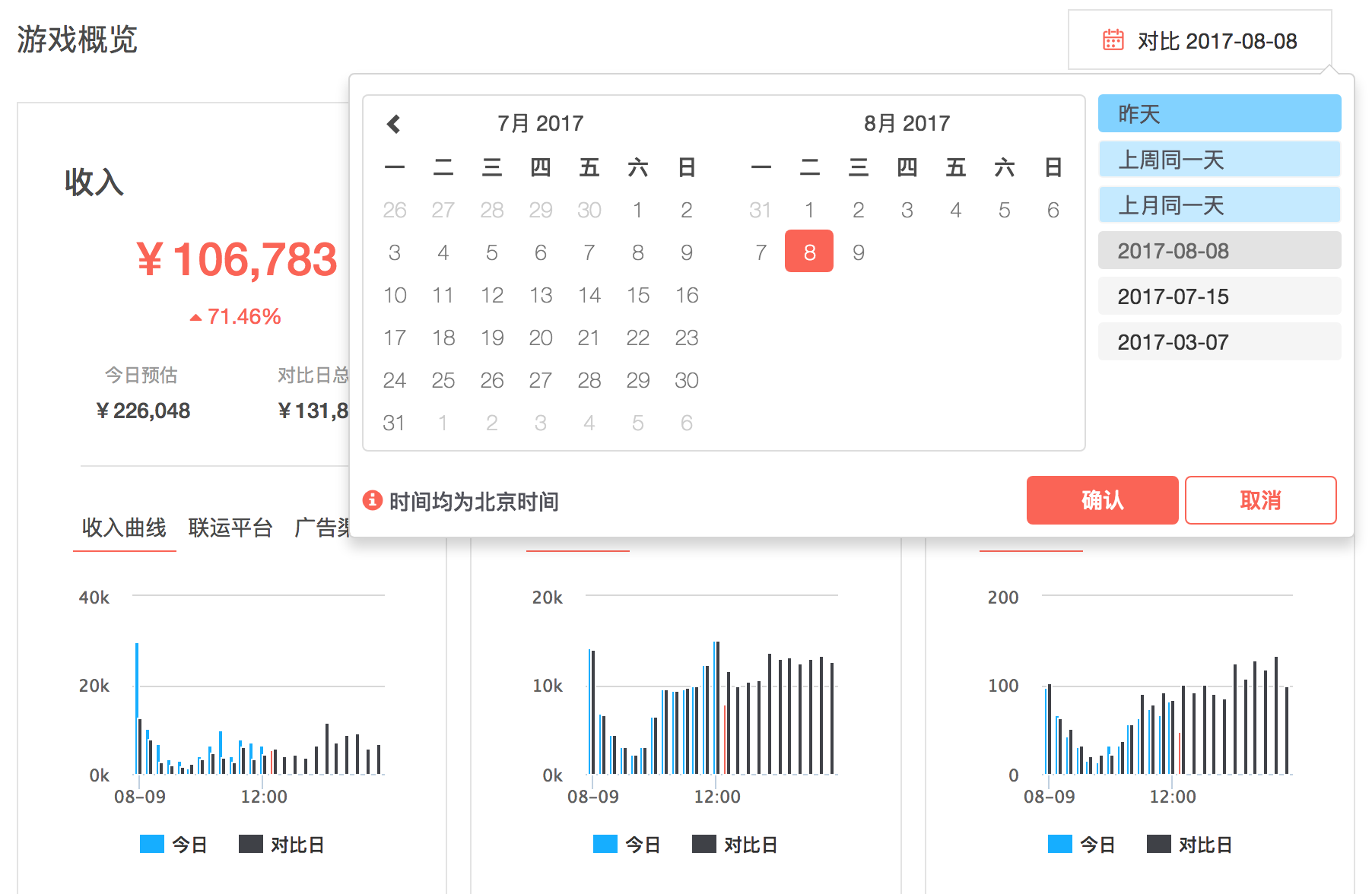Select the 昨天 shortcut
The width and height of the screenshot is (1372, 894).
point(1219,114)
